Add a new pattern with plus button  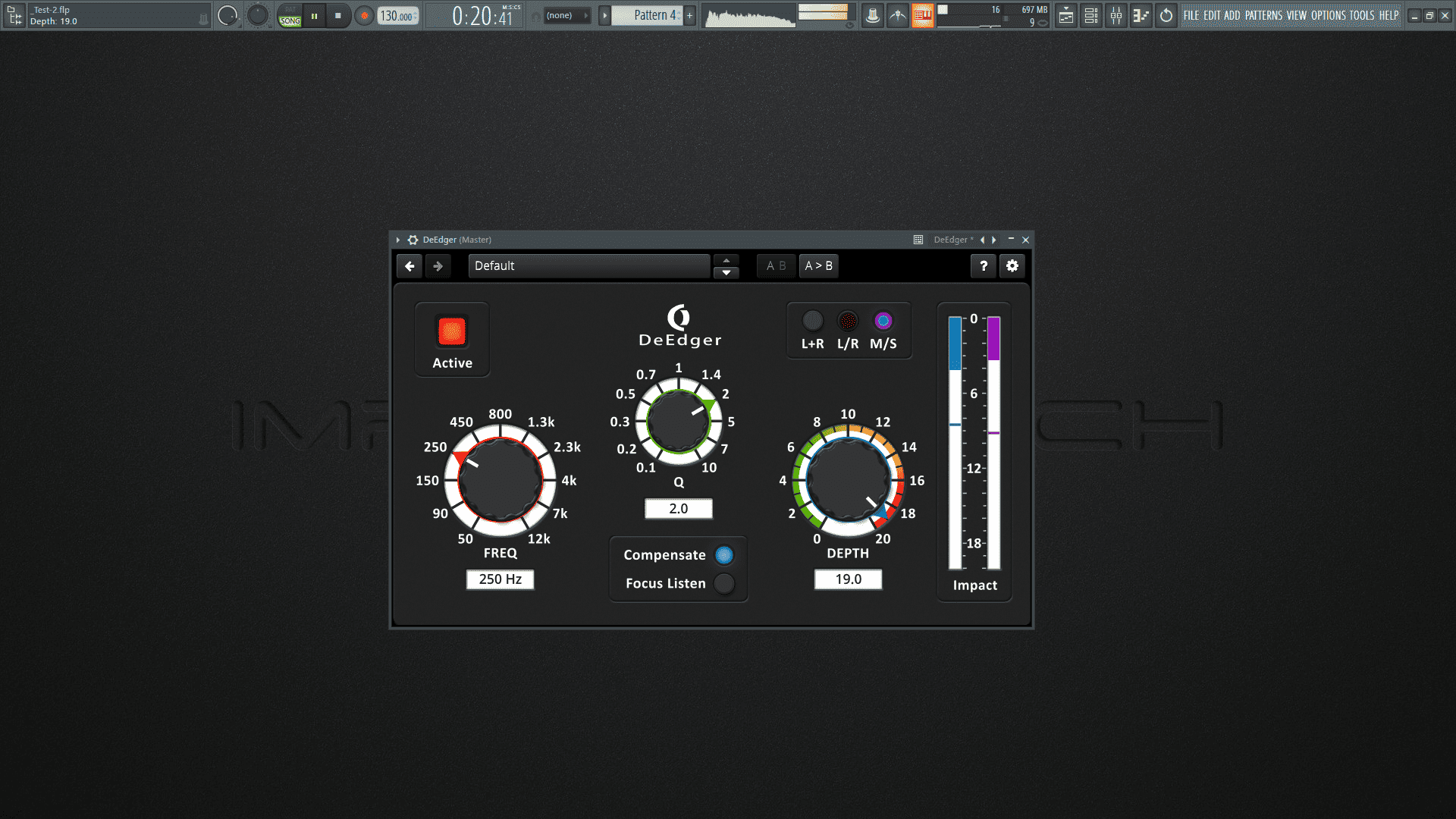tap(690, 15)
